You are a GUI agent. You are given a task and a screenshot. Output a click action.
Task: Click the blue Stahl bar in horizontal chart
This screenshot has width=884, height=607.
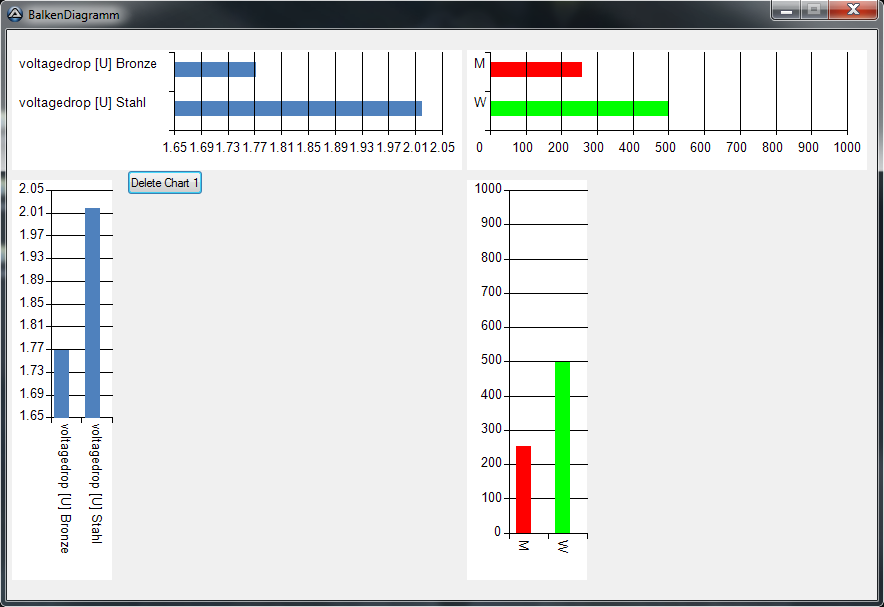(297, 108)
